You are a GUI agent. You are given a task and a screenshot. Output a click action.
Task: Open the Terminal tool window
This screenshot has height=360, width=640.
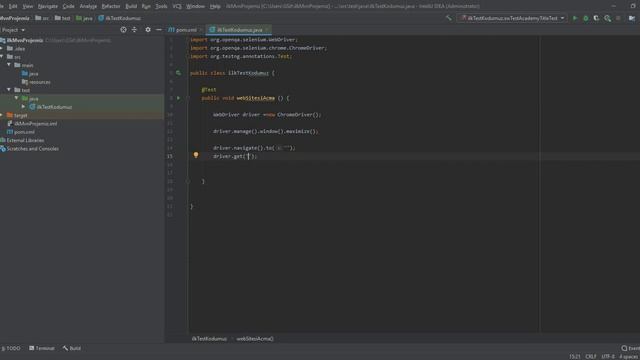pyautogui.click(x=42, y=348)
